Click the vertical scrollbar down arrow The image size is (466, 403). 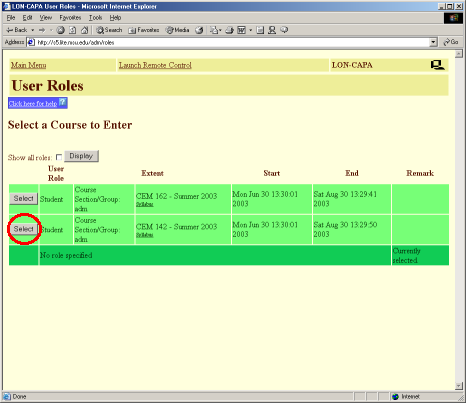[x=459, y=386]
